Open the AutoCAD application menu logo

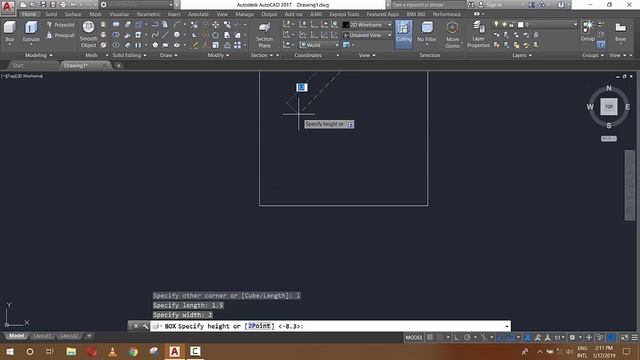pos(8,7)
